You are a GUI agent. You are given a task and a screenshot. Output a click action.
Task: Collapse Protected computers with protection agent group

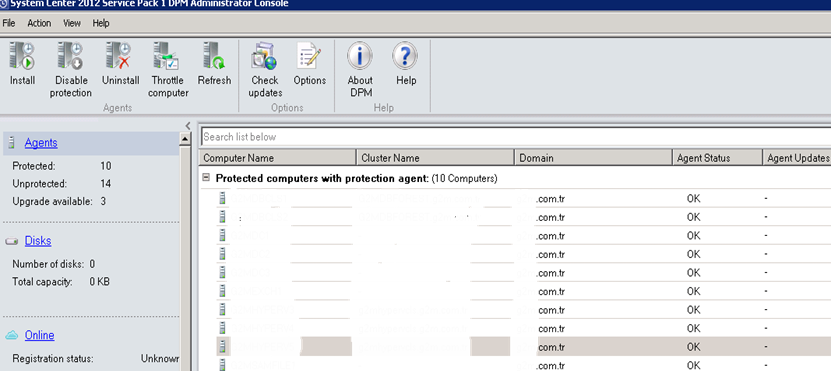(206, 178)
